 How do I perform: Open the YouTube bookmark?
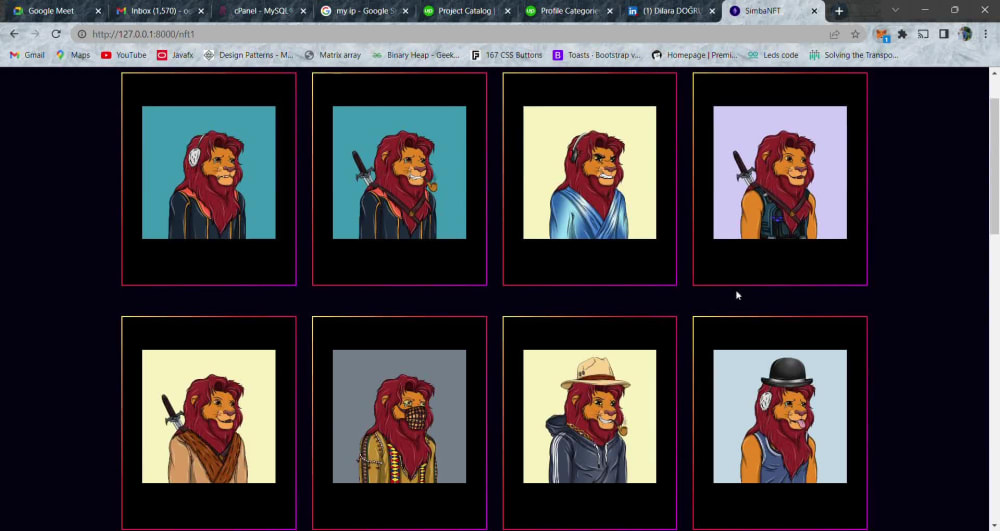[x=124, y=55]
